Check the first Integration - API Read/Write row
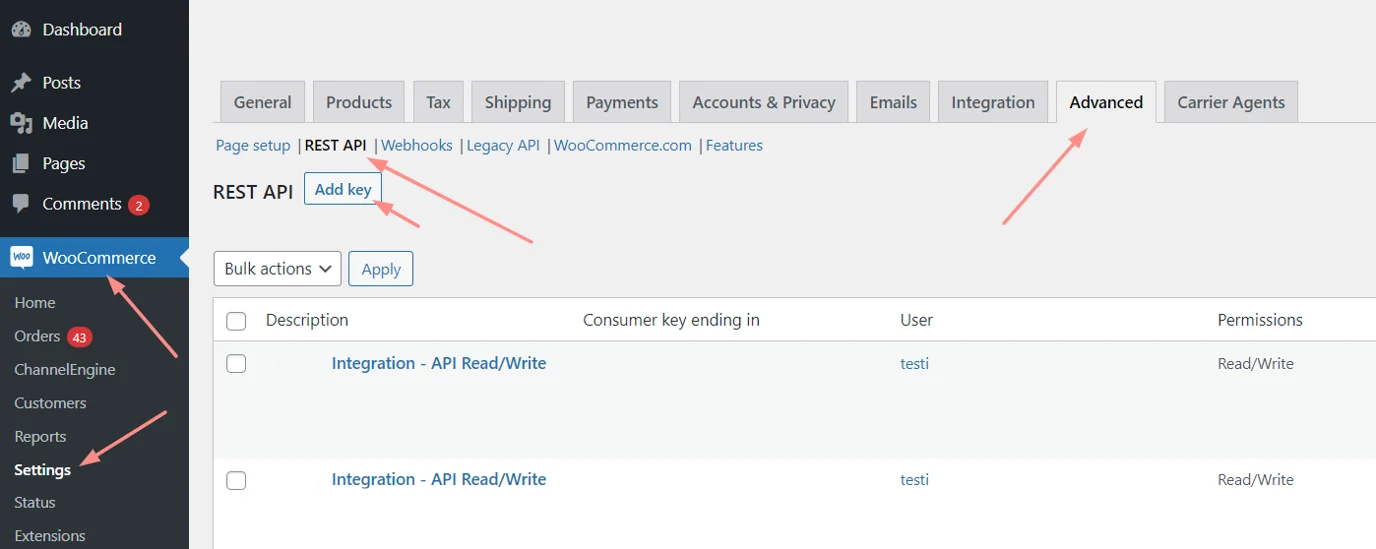 click(x=236, y=364)
